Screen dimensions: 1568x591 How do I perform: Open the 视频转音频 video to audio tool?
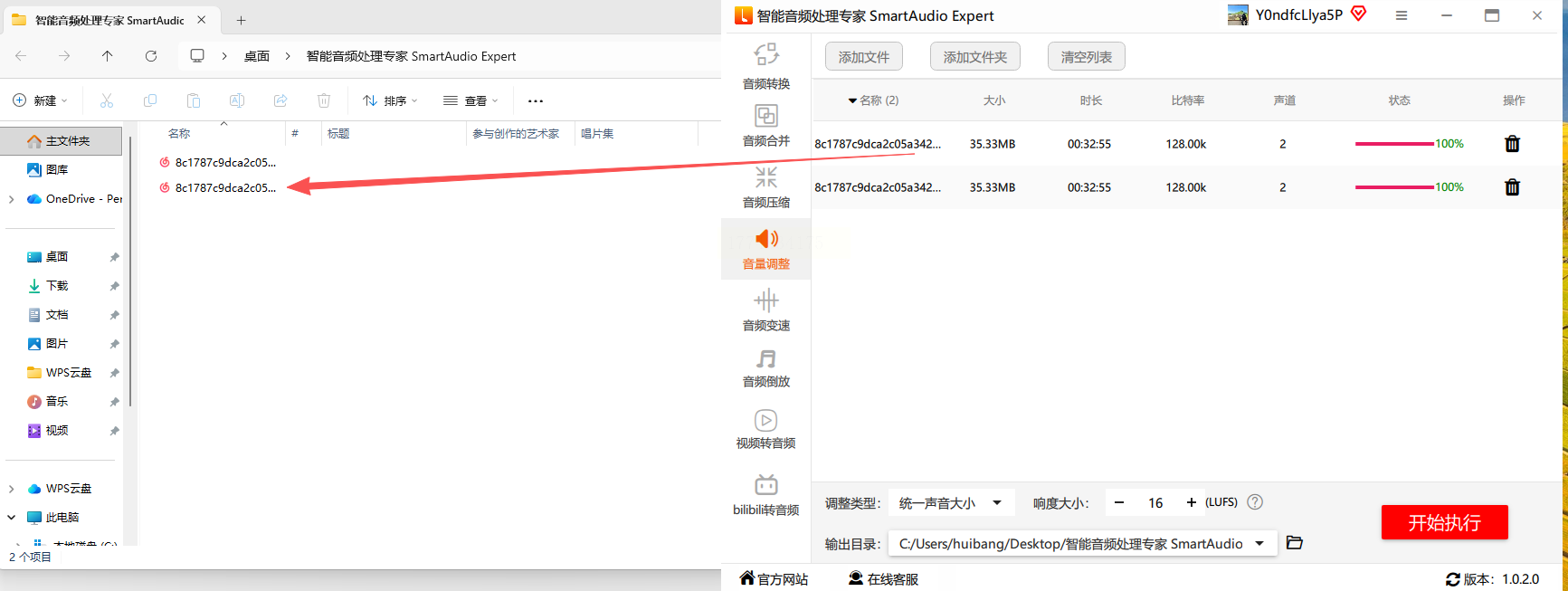[766, 429]
